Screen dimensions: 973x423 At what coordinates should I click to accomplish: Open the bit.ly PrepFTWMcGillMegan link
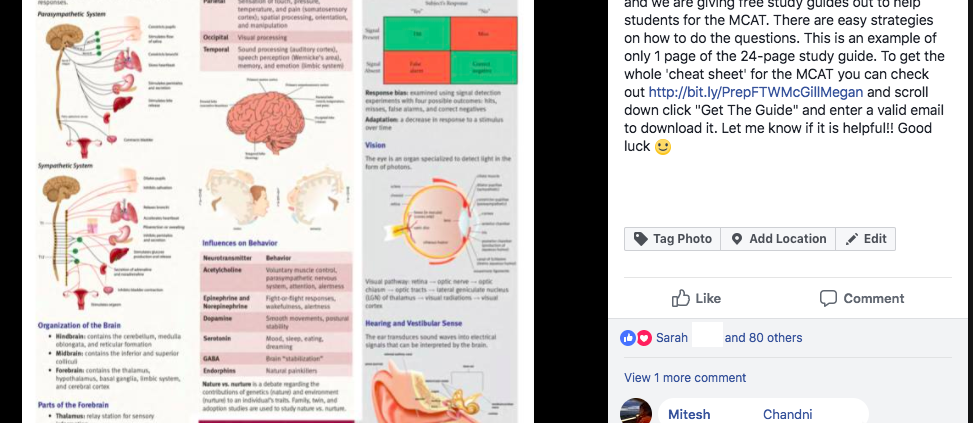(756, 92)
